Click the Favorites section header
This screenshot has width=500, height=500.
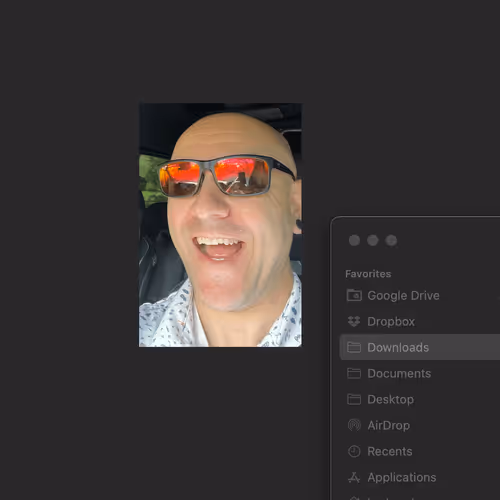tap(368, 274)
